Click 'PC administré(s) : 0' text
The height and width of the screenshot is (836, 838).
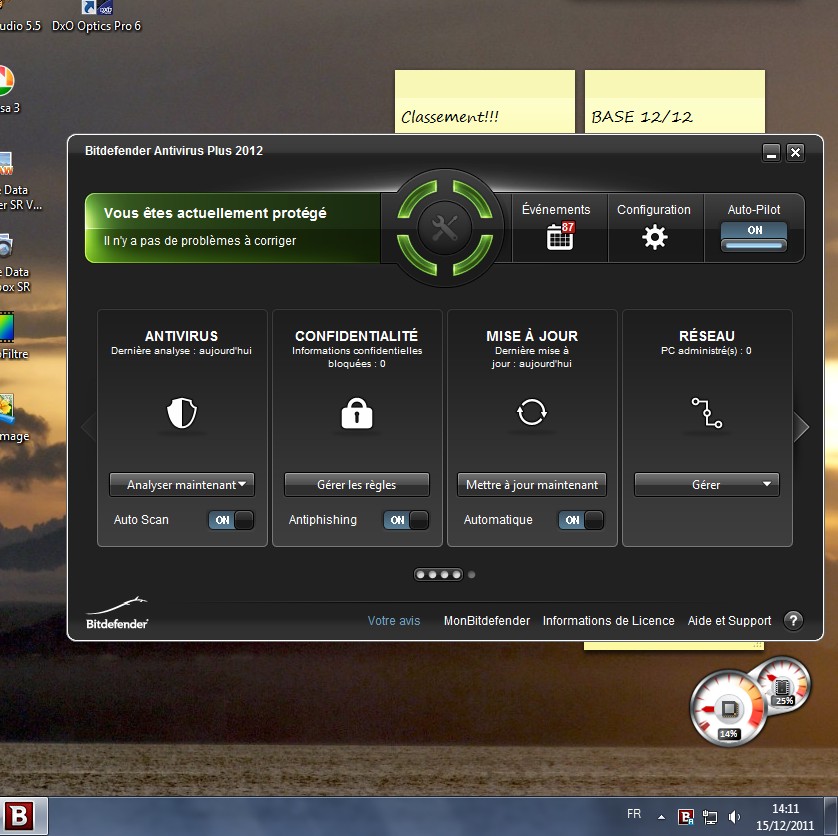click(706, 351)
